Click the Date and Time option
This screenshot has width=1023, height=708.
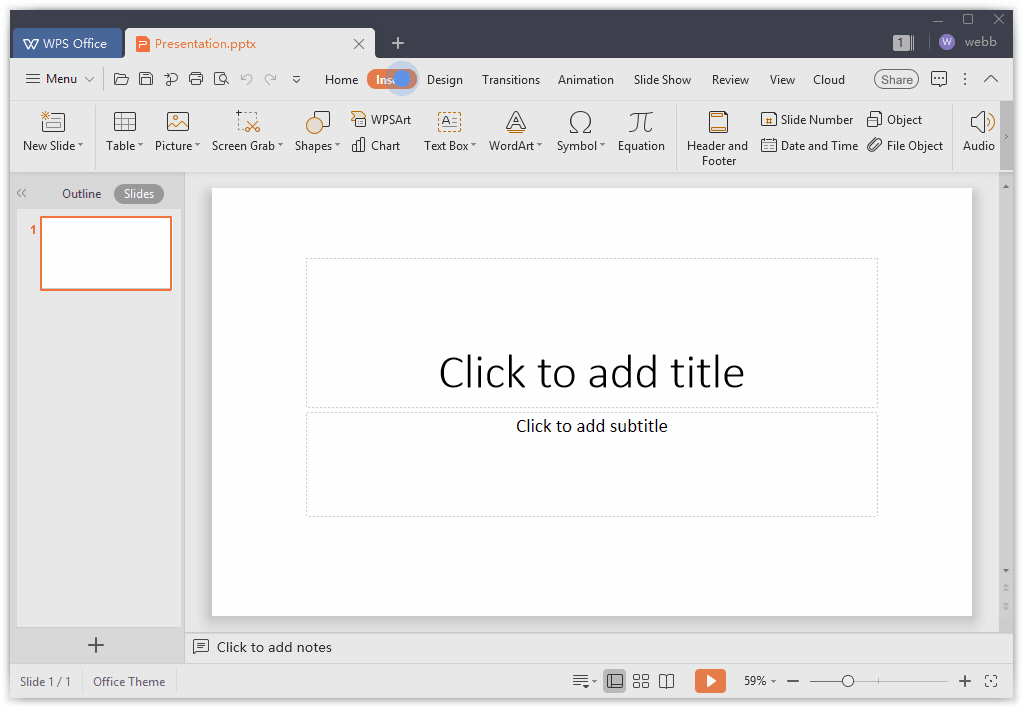pos(809,146)
